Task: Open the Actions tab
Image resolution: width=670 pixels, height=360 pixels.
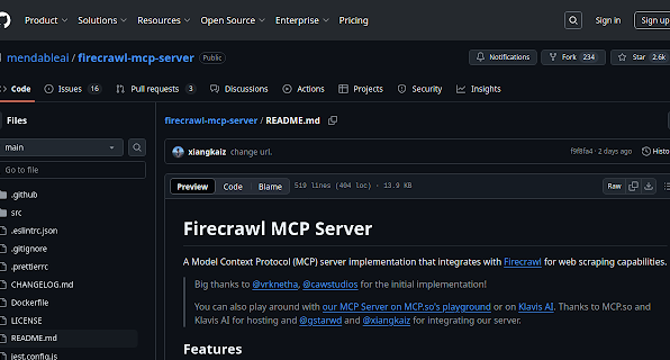Action: (x=303, y=89)
